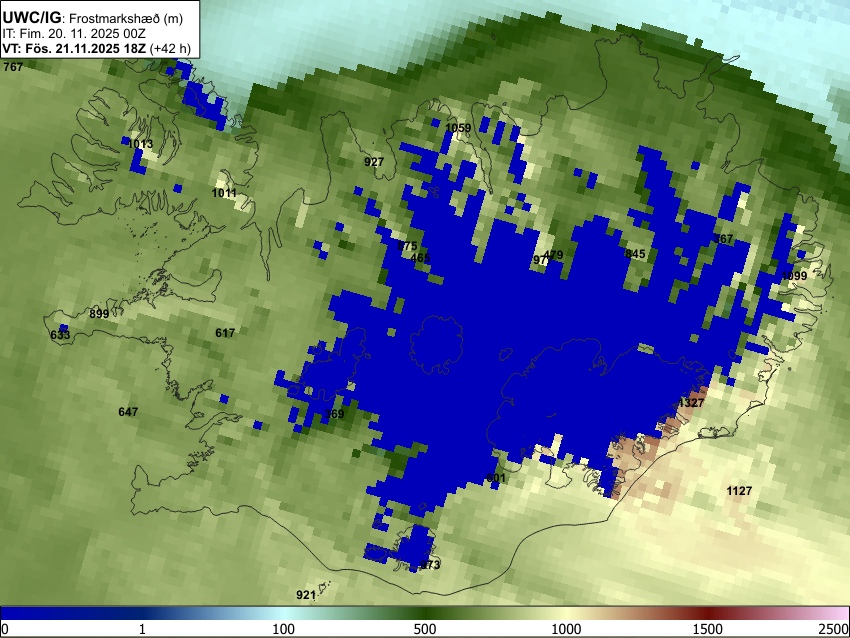Click the 'VT: Fös. 21.11.2025 18Z (+42 h)' line
This screenshot has height=638, width=850.
(x=96, y=48)
